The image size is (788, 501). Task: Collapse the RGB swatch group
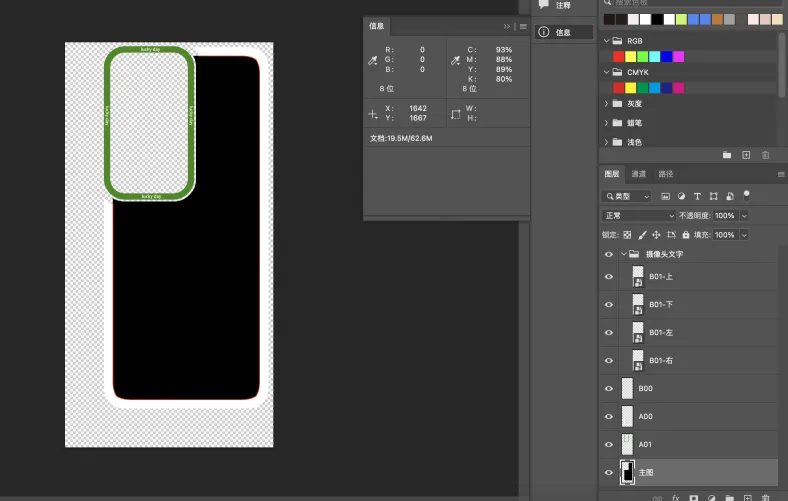[606, 41]
